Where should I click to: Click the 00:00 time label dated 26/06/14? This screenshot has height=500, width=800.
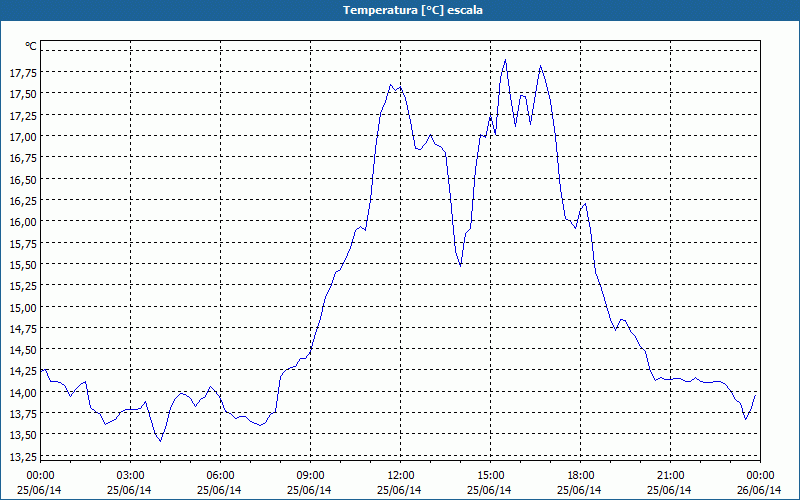tap(760, 476)
